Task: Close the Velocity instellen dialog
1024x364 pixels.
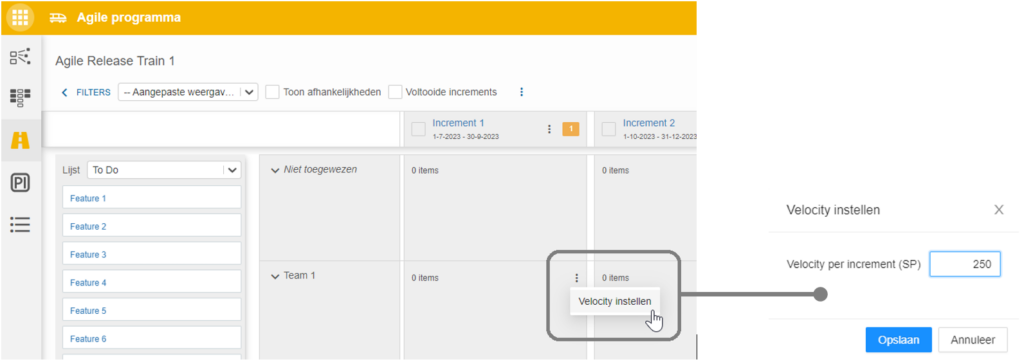Action: (x=999, y=210)
